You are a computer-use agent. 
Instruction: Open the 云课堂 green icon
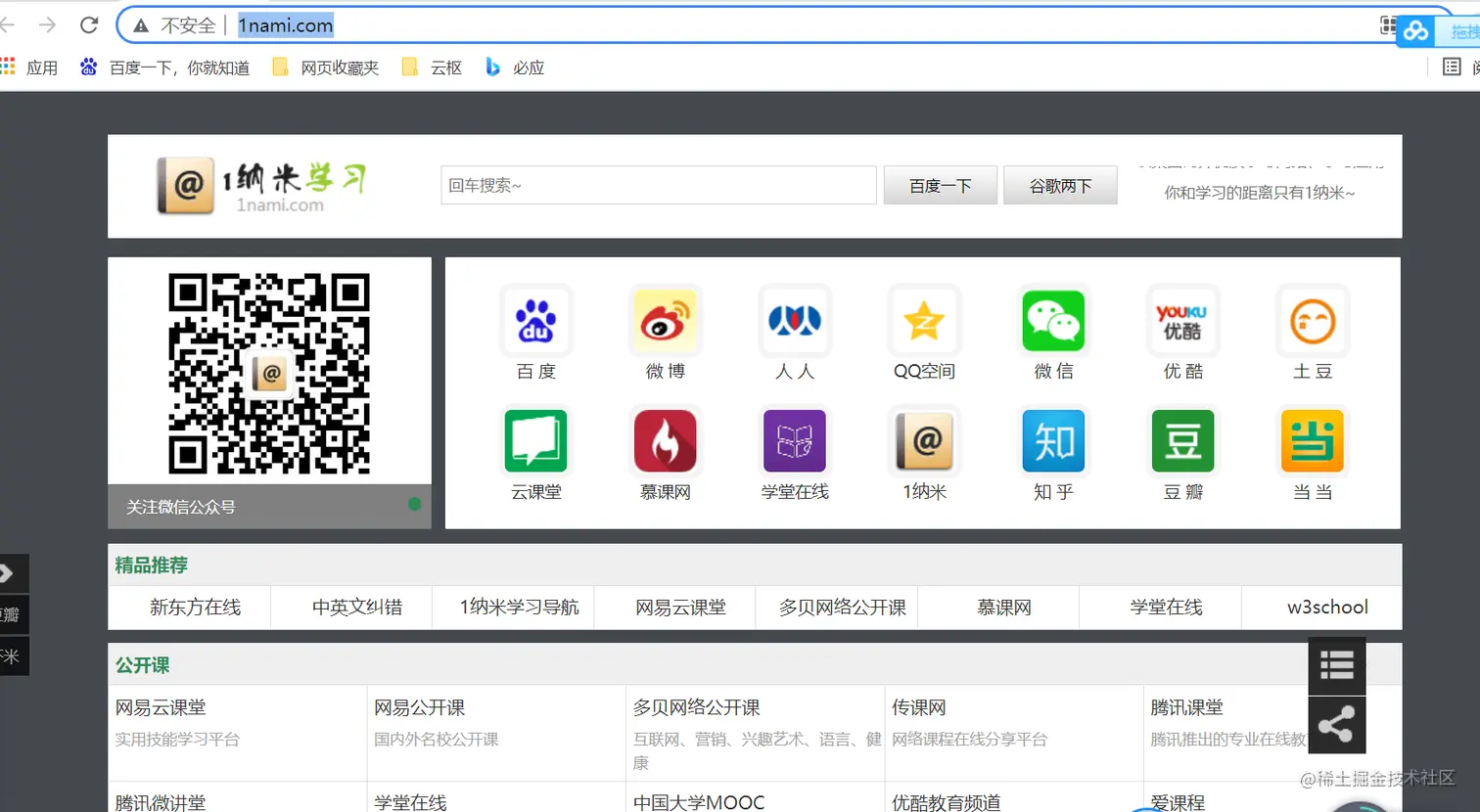(535, 441)
